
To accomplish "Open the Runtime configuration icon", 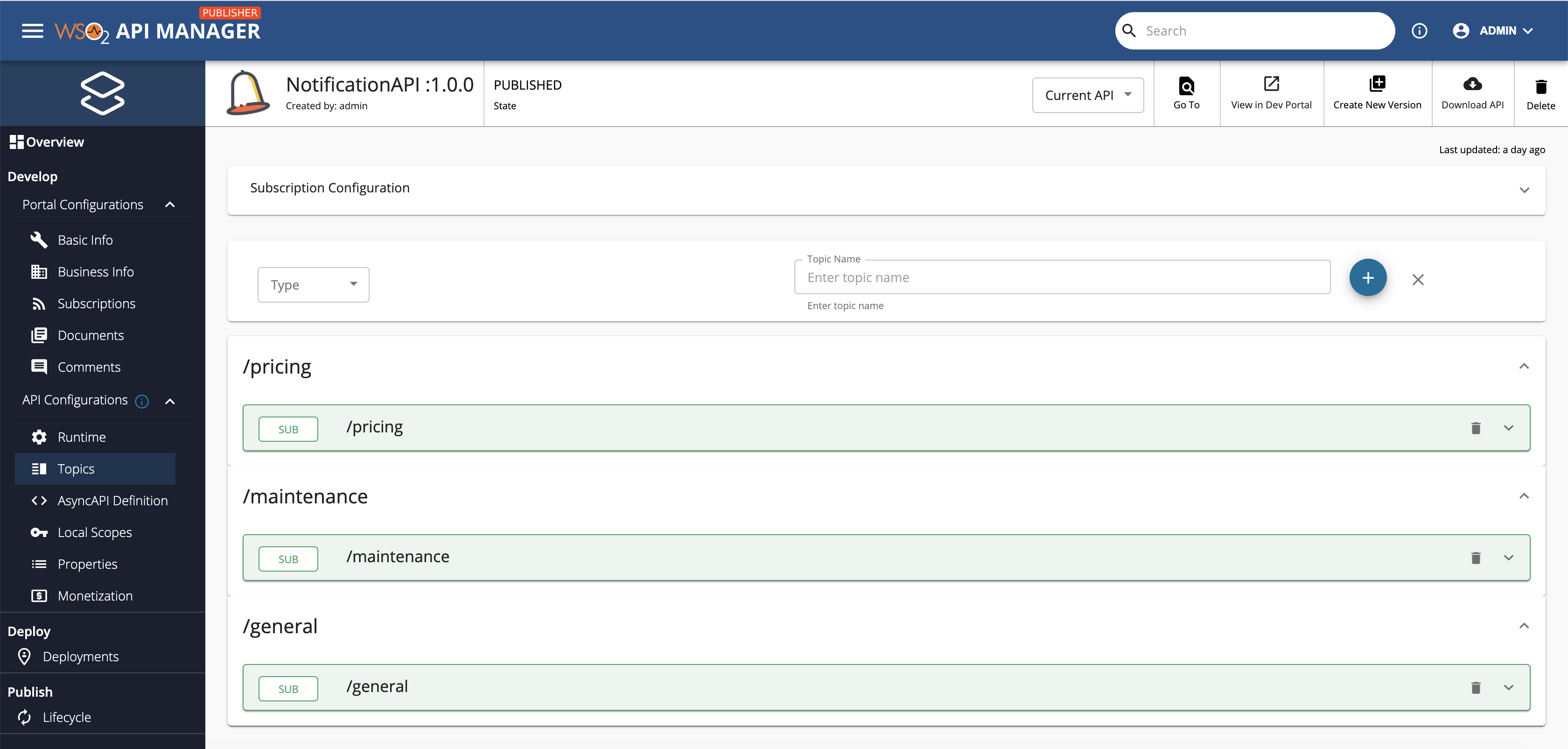I will [x=39, y=437].
